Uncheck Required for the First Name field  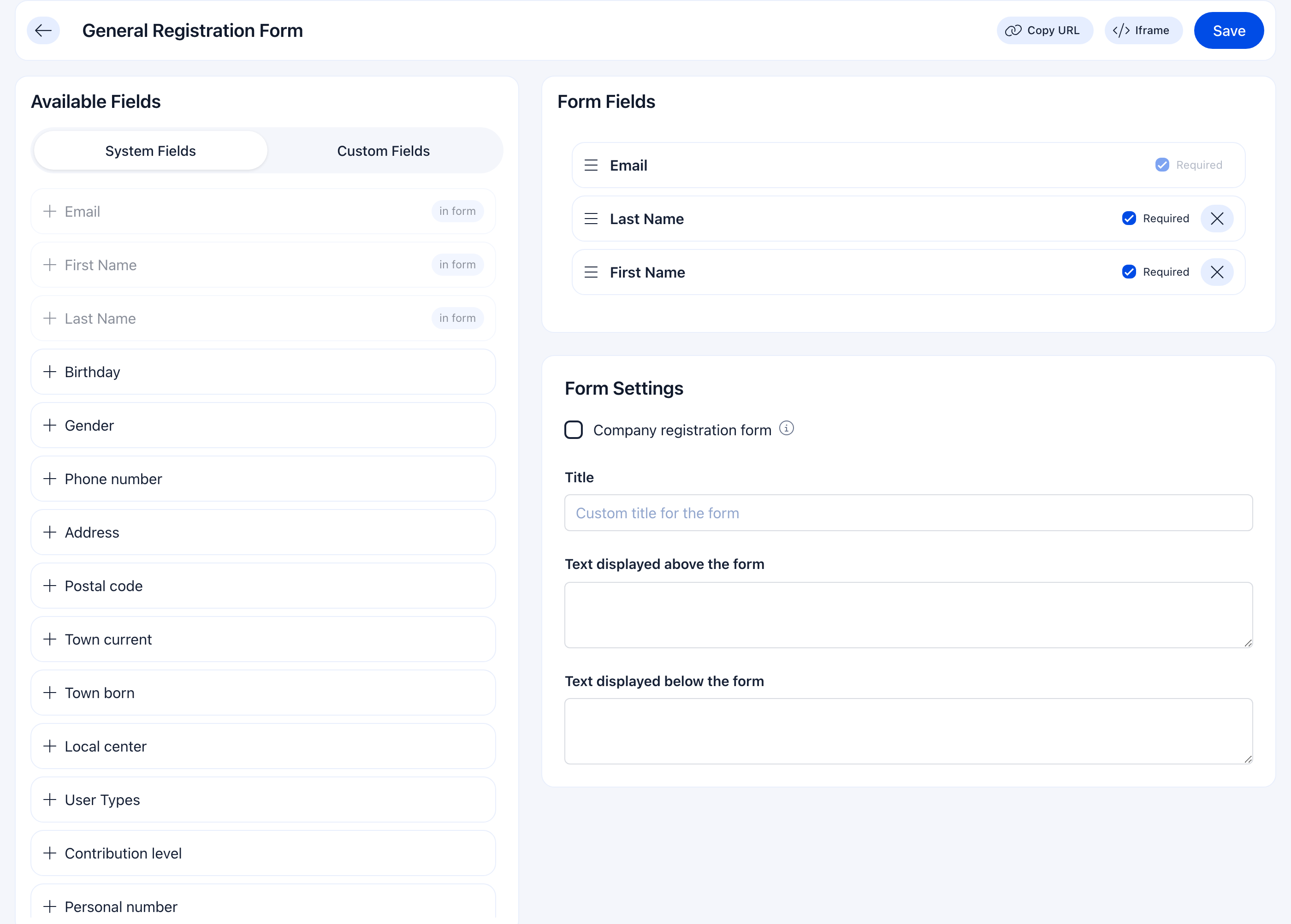[1130, 272]
